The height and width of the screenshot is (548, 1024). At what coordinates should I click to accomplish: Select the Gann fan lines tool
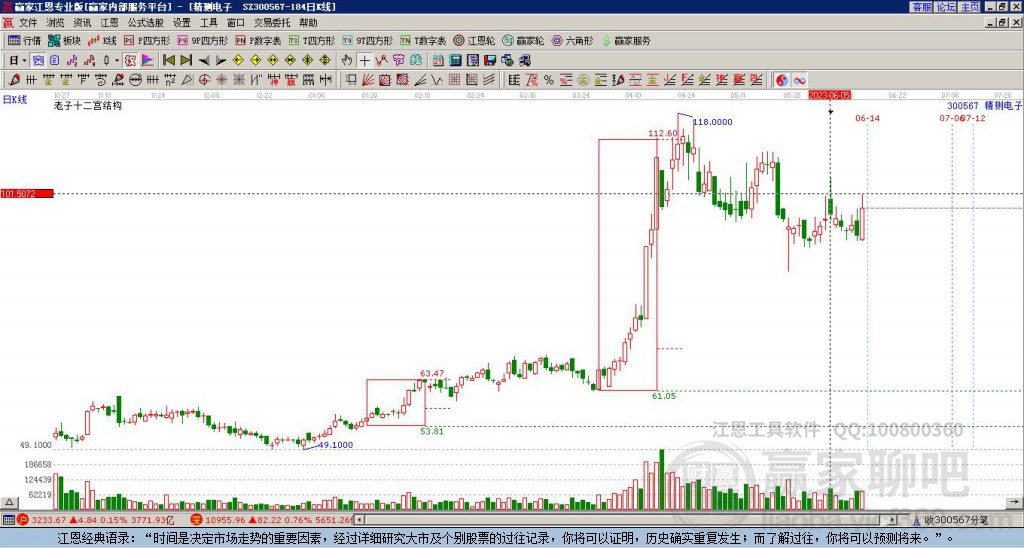368,80
